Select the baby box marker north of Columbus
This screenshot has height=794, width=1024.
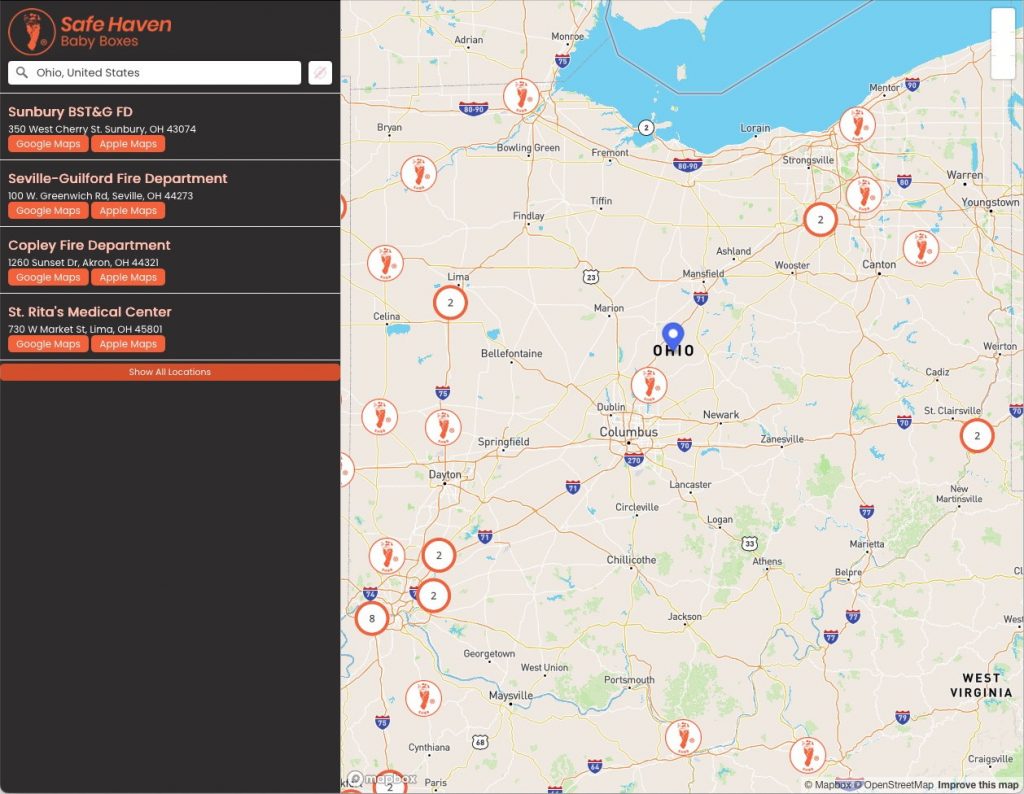coord(648,384)
